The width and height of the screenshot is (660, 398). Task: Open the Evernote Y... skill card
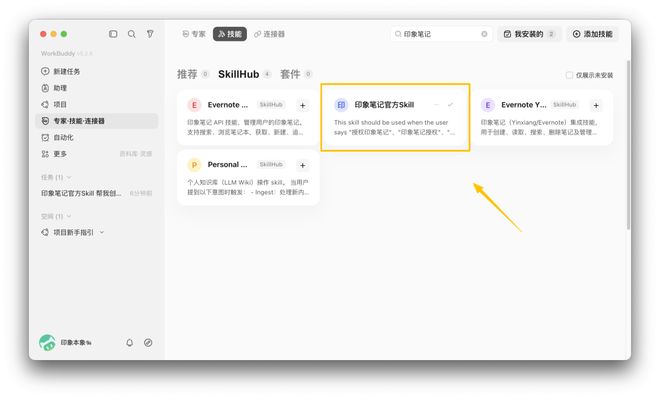pos(541,117)
